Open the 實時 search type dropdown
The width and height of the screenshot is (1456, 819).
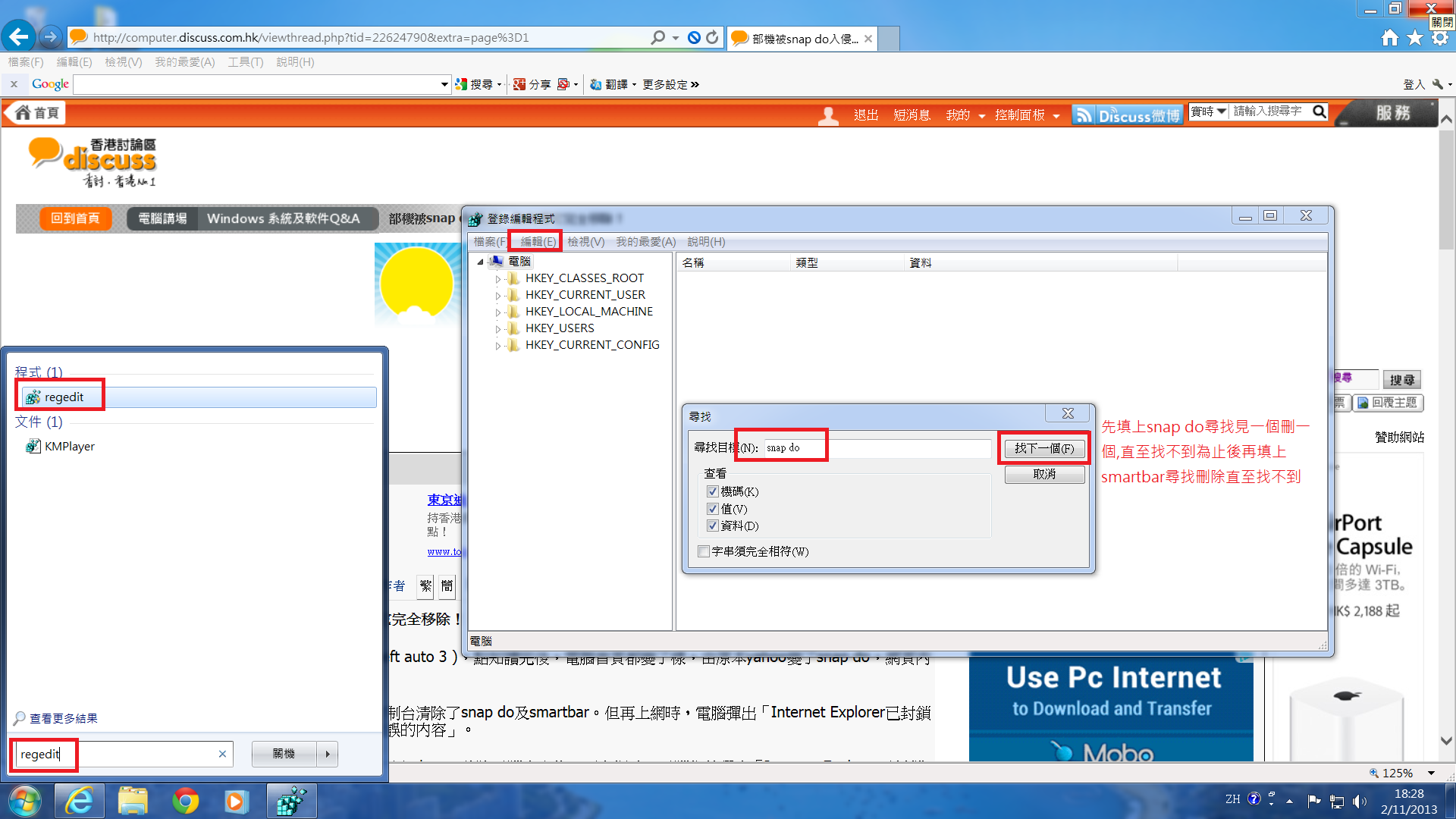click(x=1208, y=111)
